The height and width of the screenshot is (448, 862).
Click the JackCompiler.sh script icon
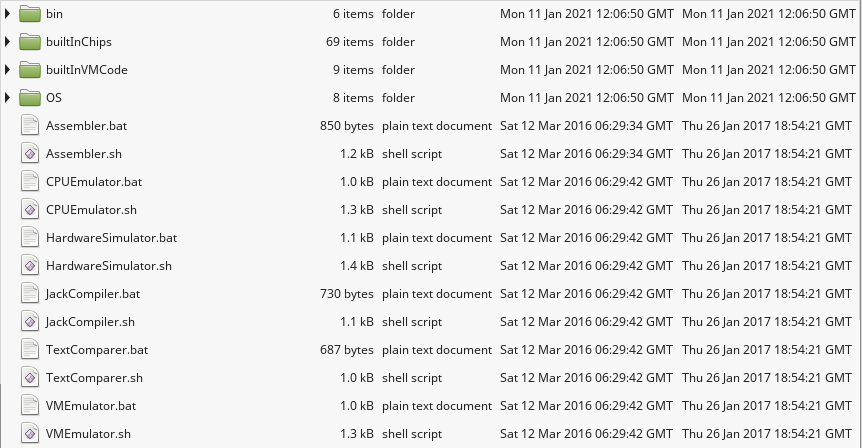click(29, 322)
